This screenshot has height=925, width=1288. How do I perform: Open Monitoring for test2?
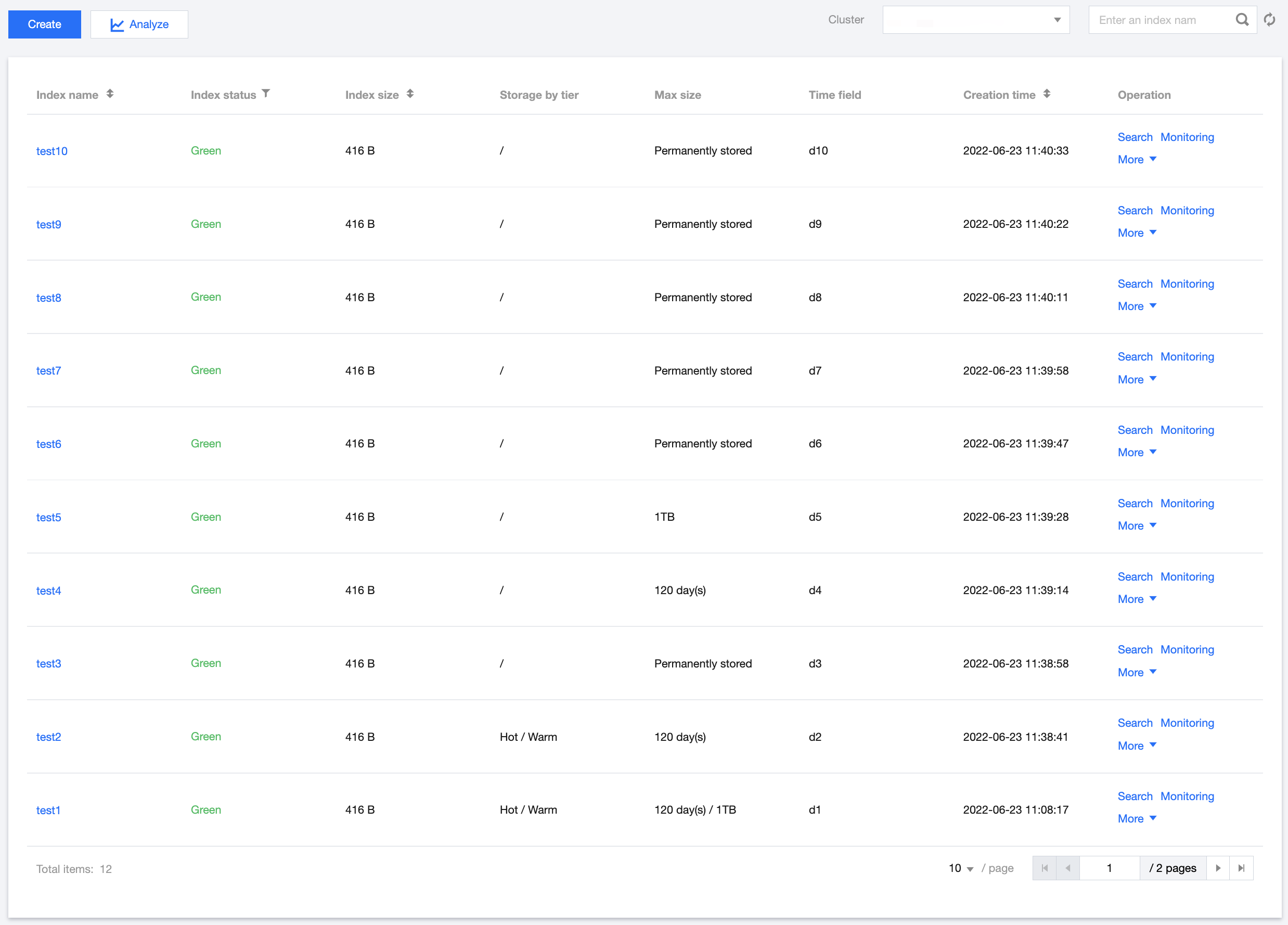(1187, 723)
